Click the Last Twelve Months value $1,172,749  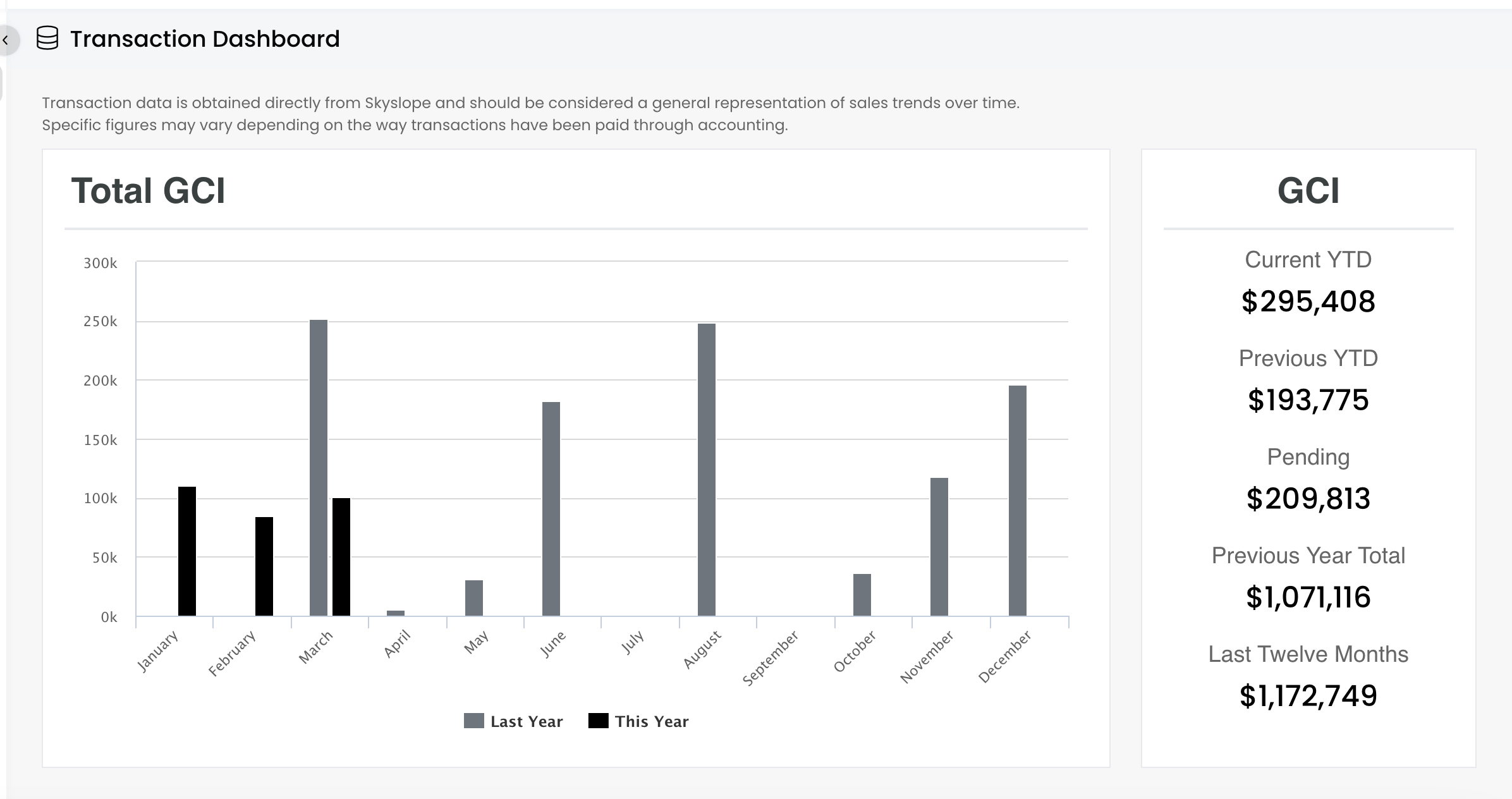point(1308,696)
